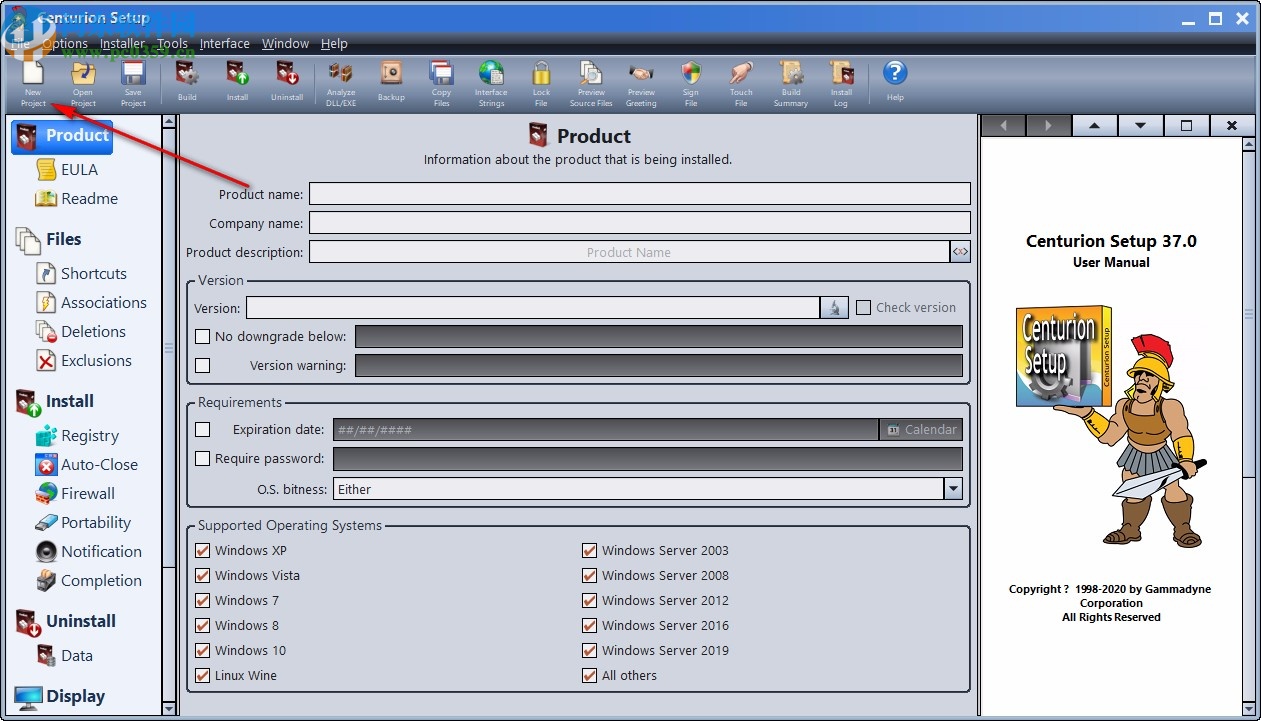1261x721 pixels.
Task: Enable the Check version checkbox
Action: 864,308
